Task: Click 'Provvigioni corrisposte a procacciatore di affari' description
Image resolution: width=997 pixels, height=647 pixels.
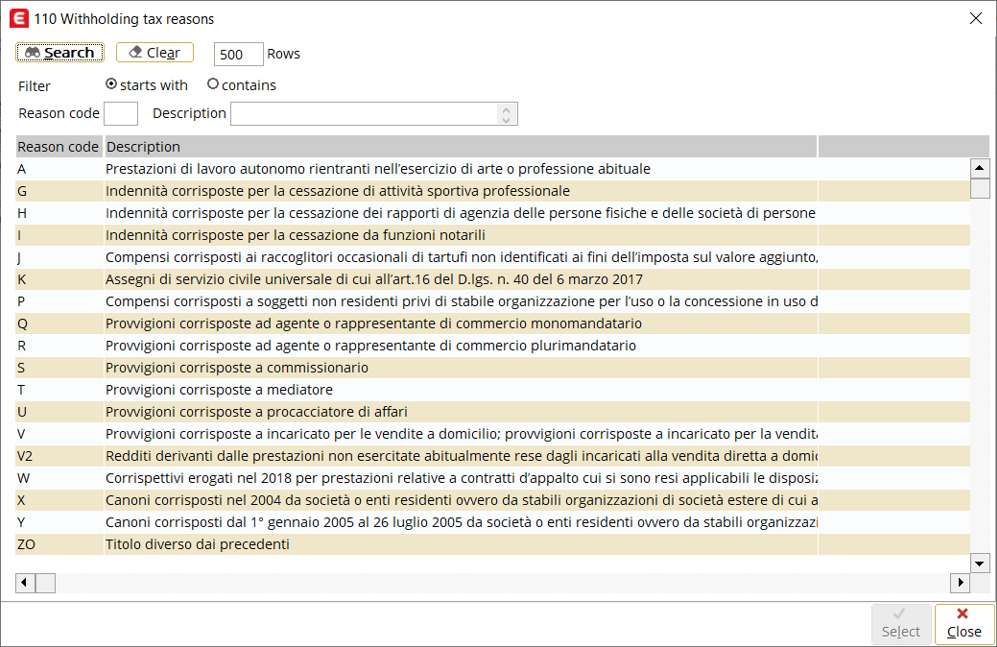Action: 256,412
